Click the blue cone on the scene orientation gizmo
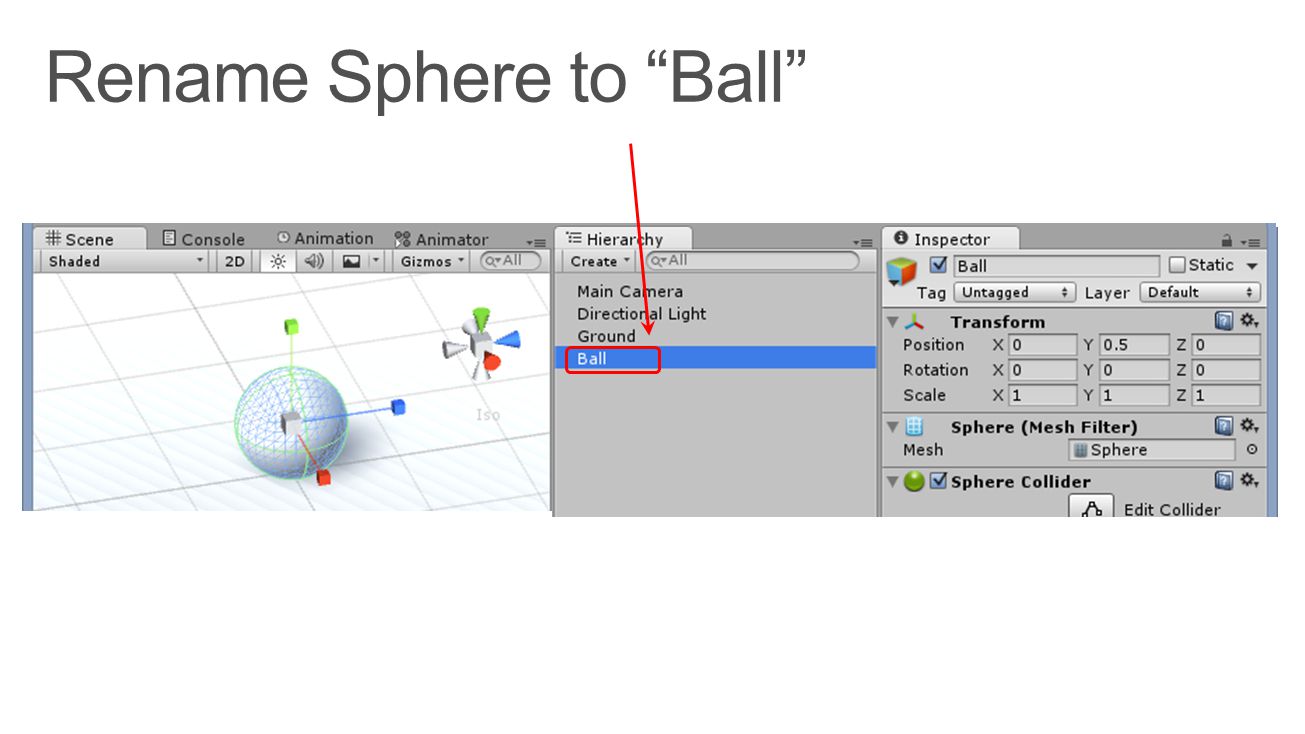This screenshot has height=734, width=1305. [x=507, y=340]
